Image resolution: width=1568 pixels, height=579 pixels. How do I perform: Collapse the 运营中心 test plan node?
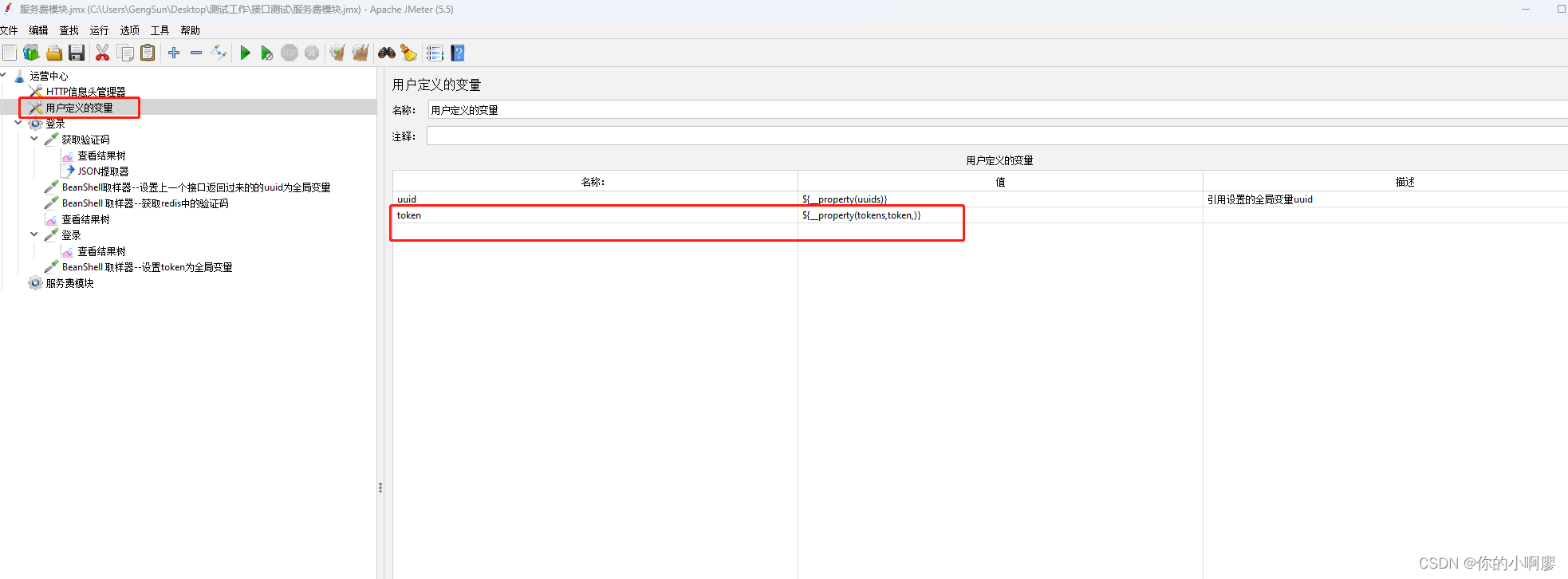point(3,76)
